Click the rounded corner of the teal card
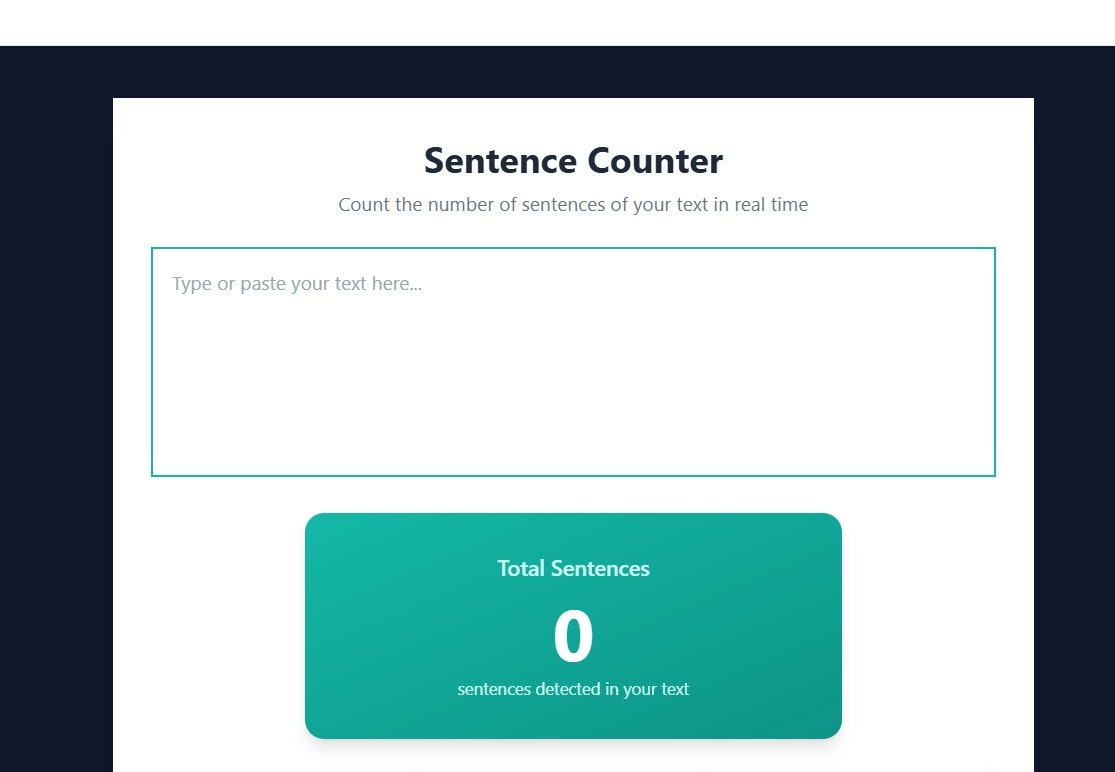Viewport: 1115px width, 772px height. pyautogui.click(x=312, y=520)
